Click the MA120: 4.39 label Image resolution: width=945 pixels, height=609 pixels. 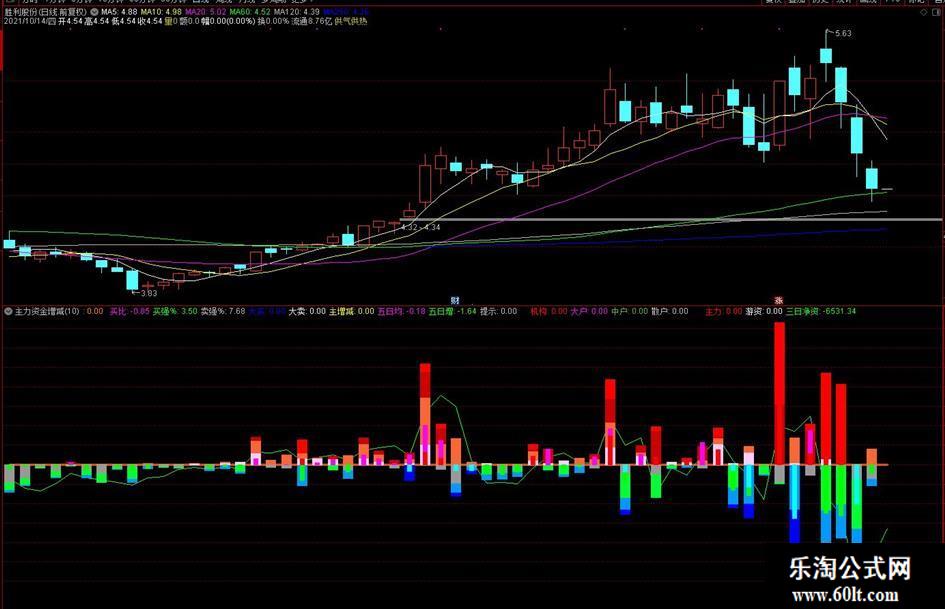(297, 12)
